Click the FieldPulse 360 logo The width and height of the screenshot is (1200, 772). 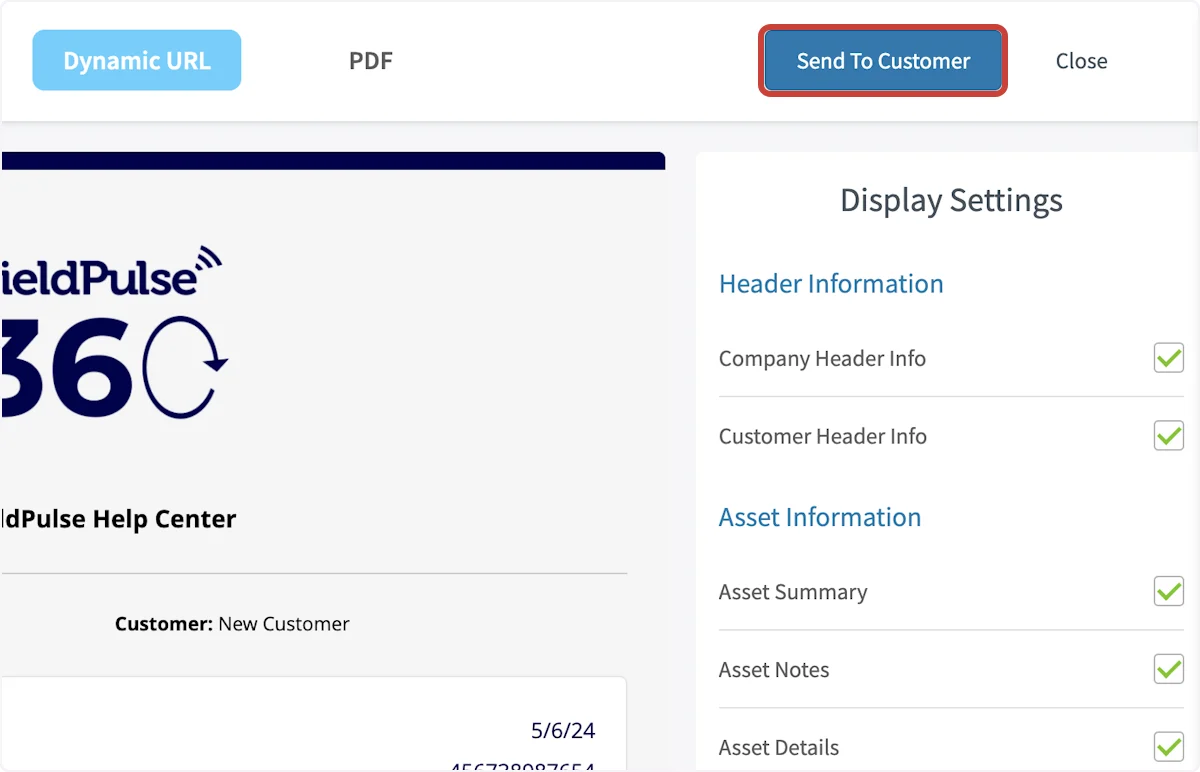pos(115,332)
